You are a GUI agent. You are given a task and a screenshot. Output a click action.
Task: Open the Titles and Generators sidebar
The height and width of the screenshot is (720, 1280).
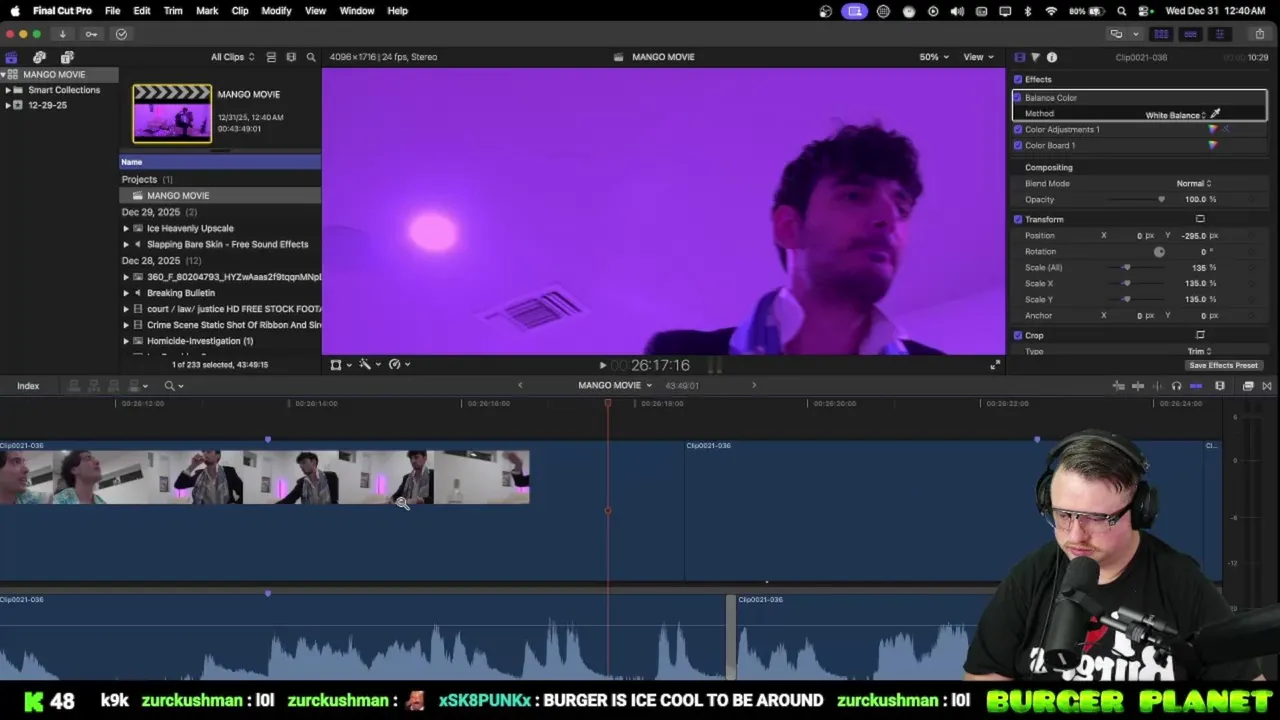[x=67, y=57]
